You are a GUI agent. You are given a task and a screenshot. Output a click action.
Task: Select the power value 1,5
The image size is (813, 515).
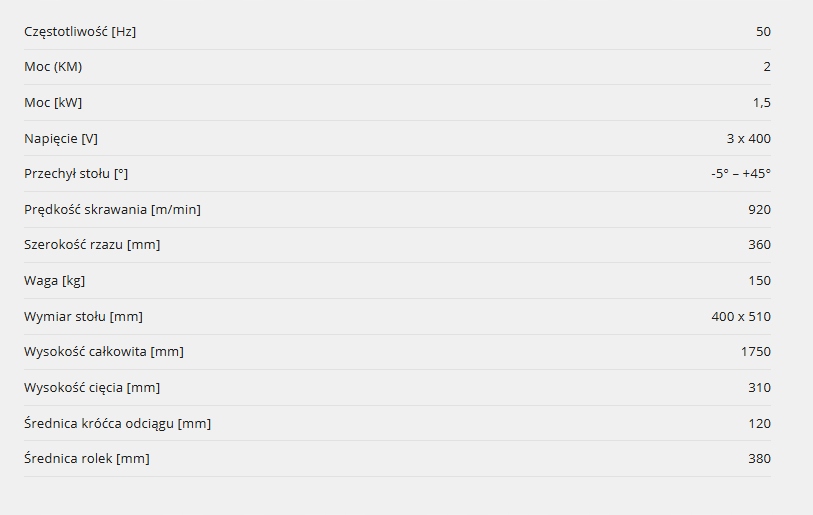[x=762, y=102]
